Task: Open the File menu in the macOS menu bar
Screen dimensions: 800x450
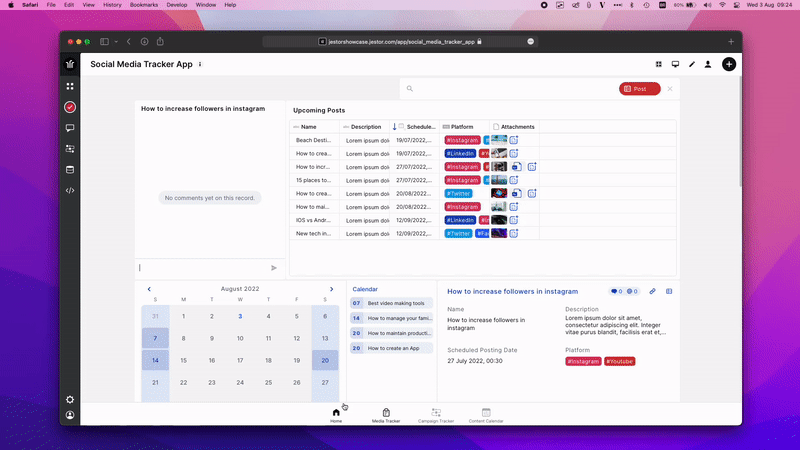Action: pos(51,5)
